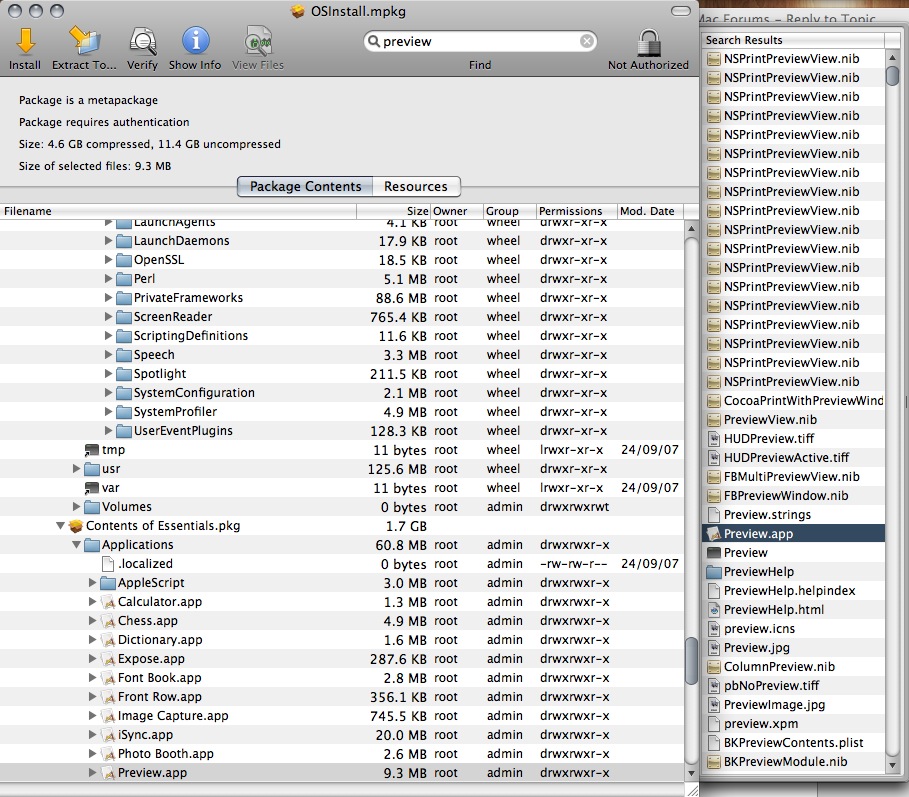Select the Package Contents tab
Screen dimensions: 909x797
(306, 187)
